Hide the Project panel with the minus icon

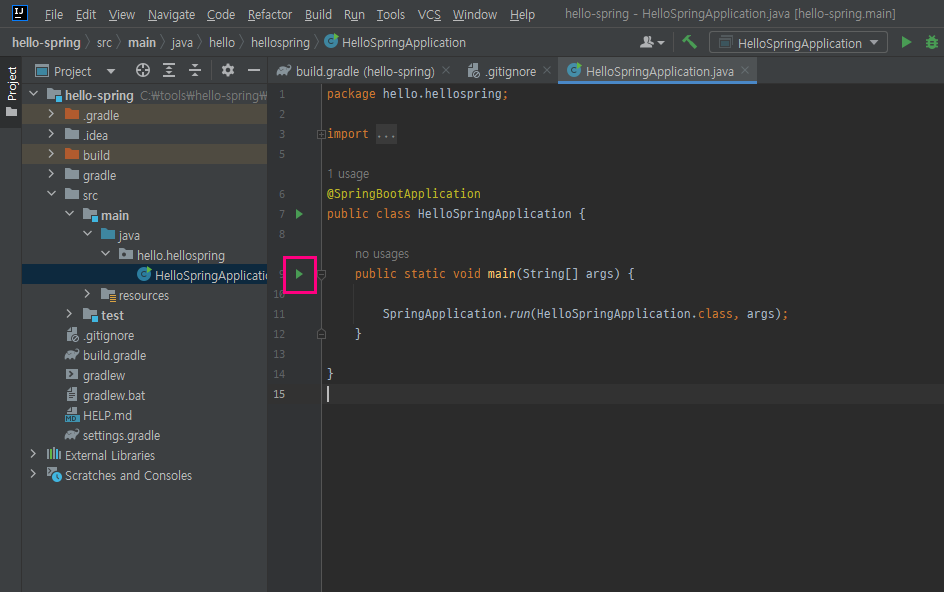tap(254, 70)
